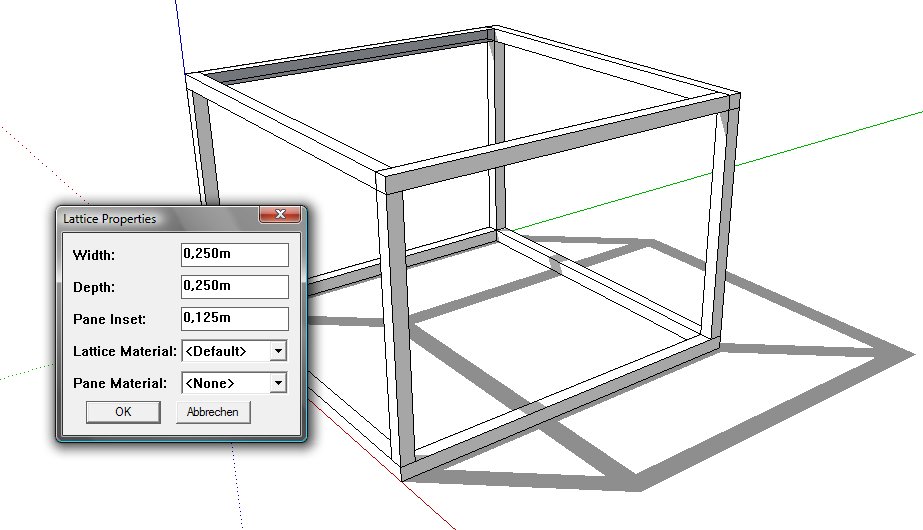Click the "Width:" label
The image size is (923, 530).
[x=94, y=255]
